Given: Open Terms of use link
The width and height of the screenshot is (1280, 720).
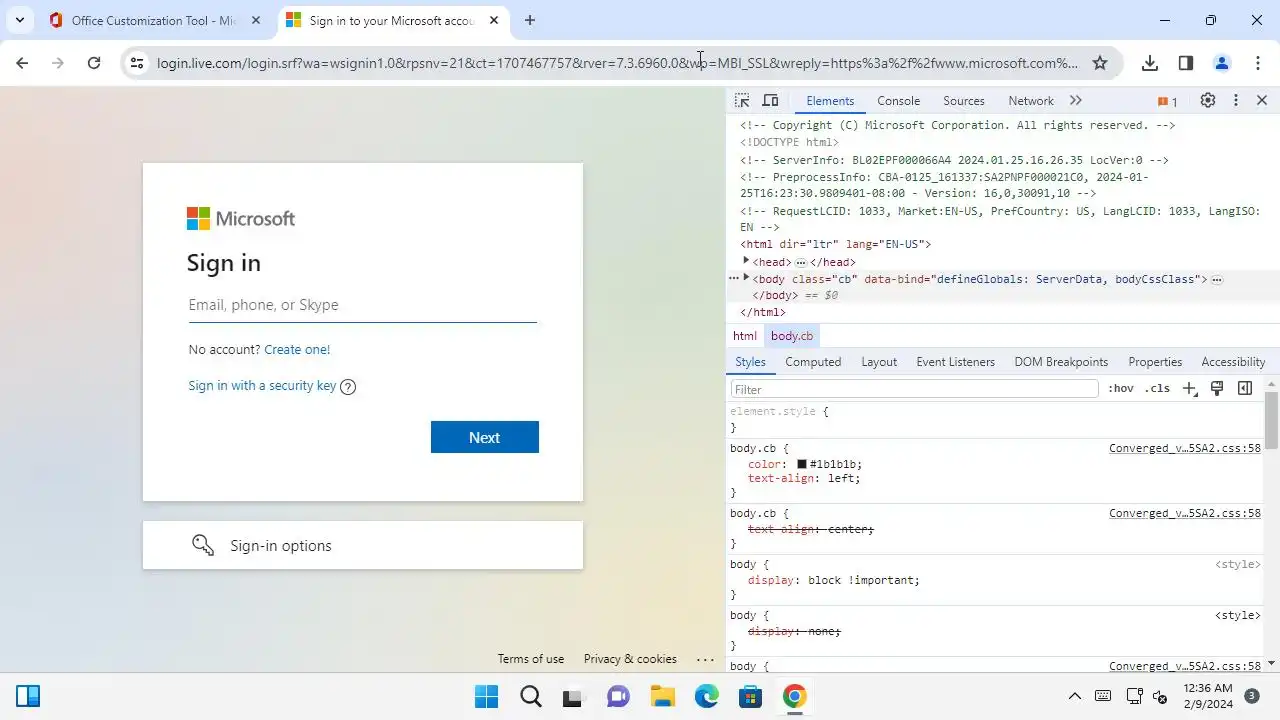Looking at the screenshot, I should 531,659.
